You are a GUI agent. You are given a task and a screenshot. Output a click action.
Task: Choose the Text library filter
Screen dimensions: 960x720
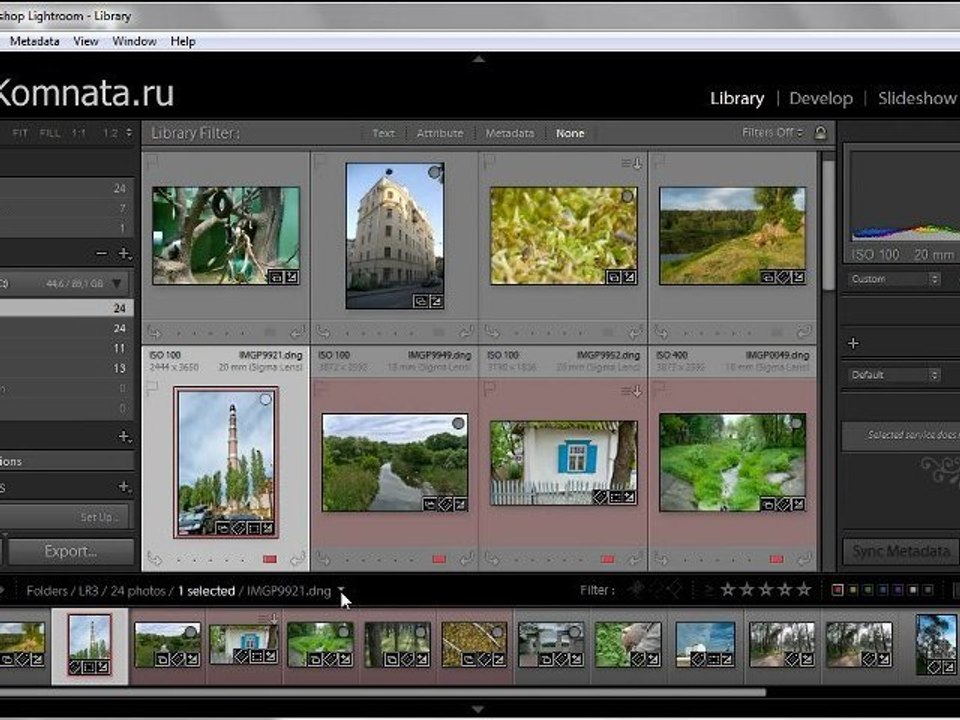tap(383, 133)
